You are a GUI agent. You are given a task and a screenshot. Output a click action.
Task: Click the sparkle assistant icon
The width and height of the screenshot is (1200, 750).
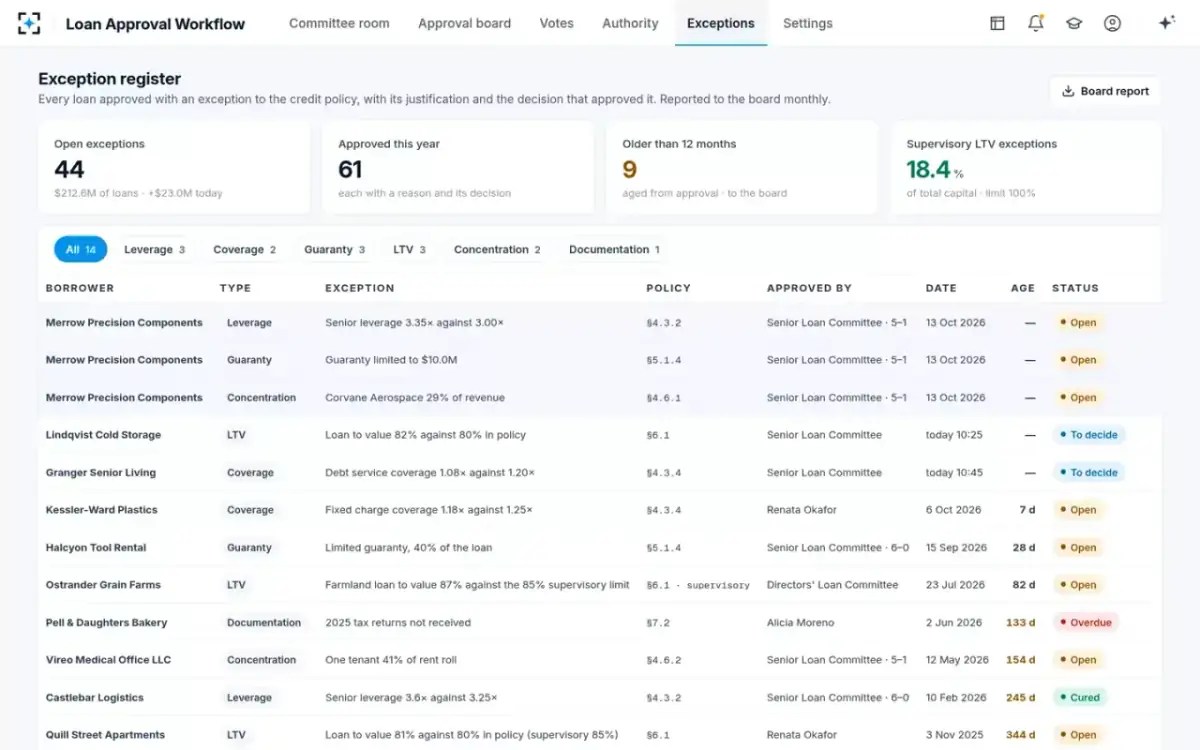point(1166,23)
